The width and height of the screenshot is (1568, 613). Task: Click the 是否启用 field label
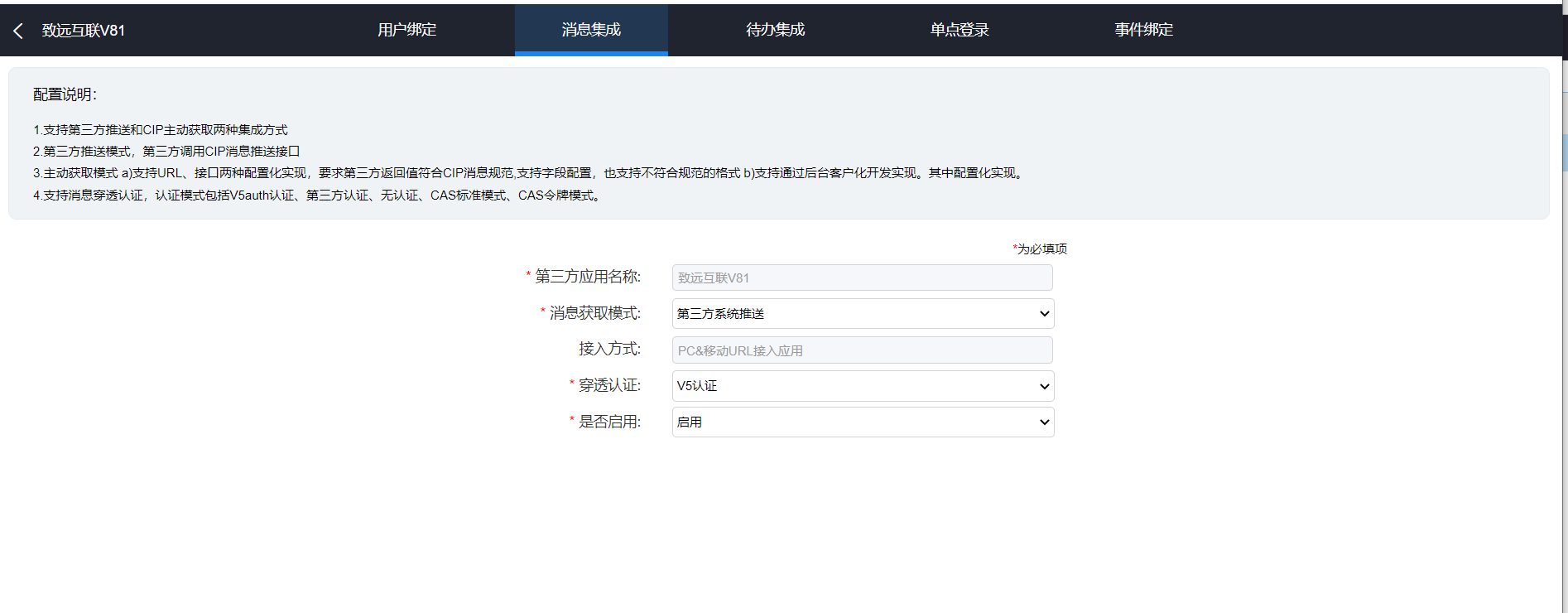(608, 422)
